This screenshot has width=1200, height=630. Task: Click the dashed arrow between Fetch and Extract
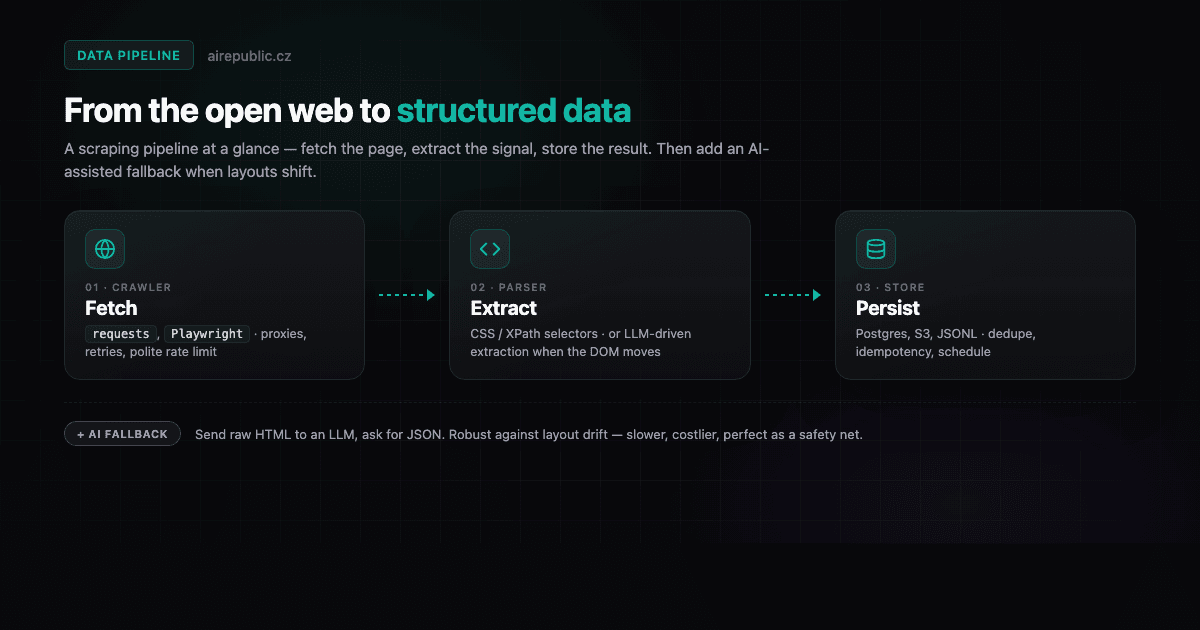tap(407, 295)
